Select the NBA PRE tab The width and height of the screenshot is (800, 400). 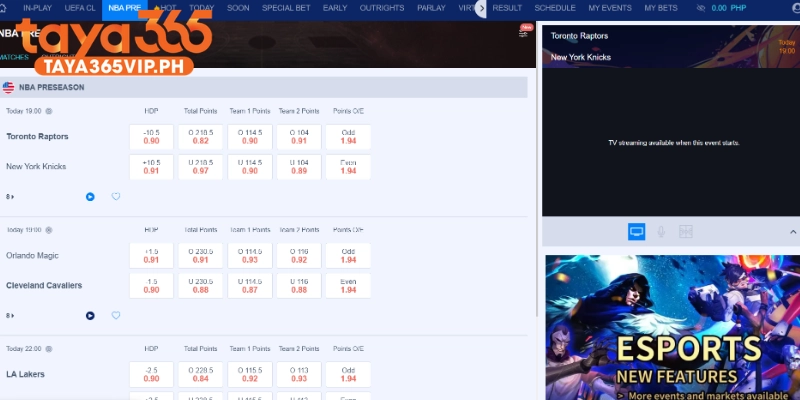124,8
